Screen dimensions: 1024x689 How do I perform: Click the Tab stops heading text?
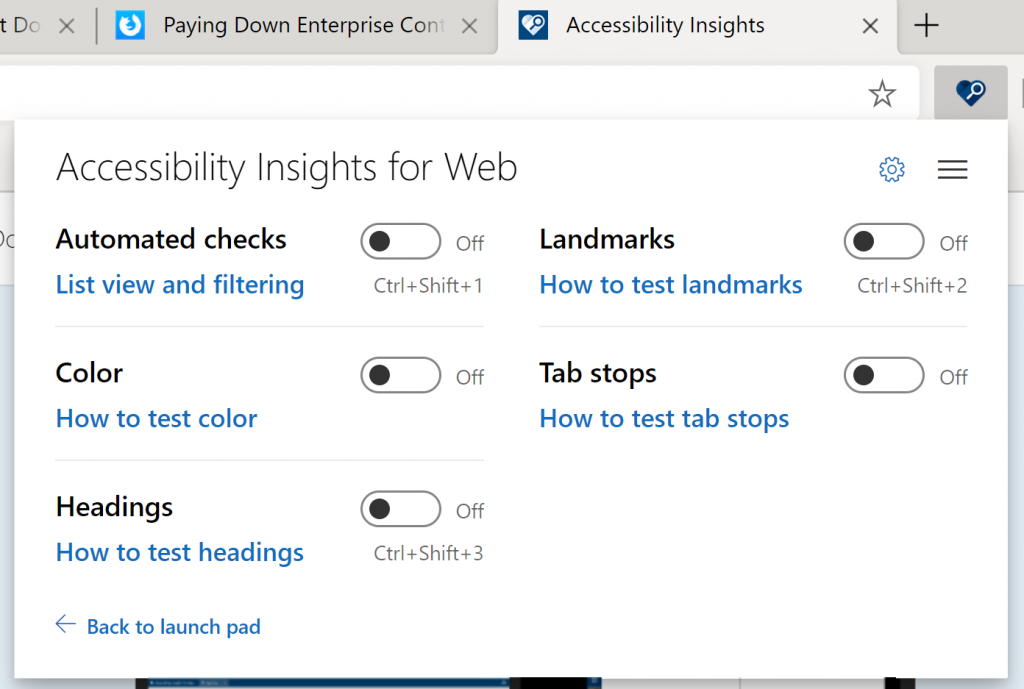[598, 374]
